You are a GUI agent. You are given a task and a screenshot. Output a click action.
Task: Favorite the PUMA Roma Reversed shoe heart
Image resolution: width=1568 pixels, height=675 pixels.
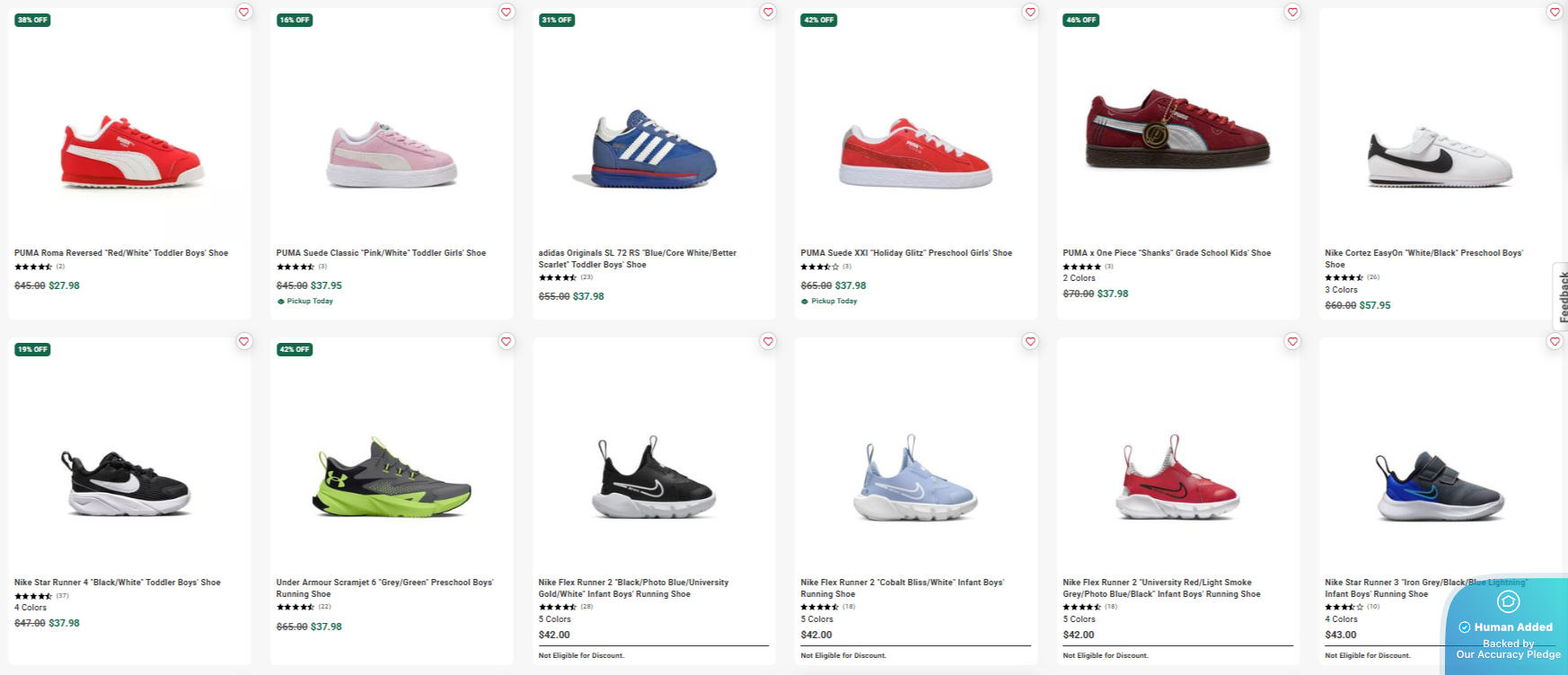tap(243, 13)
